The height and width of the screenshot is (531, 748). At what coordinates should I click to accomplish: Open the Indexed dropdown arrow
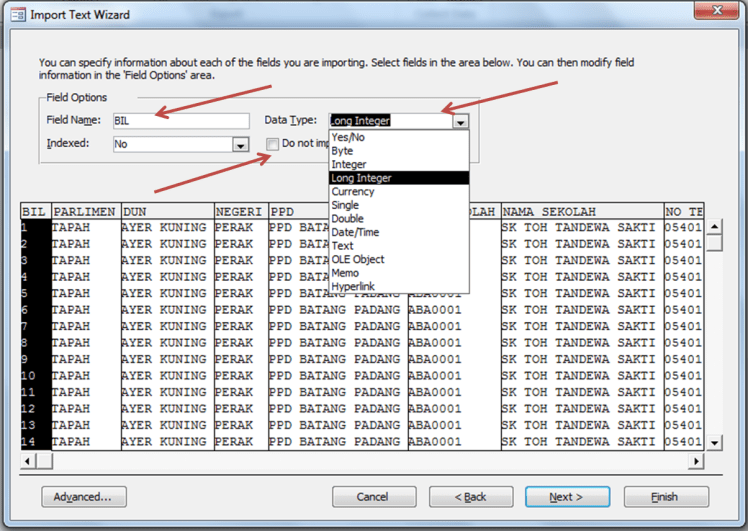point(240,145)
